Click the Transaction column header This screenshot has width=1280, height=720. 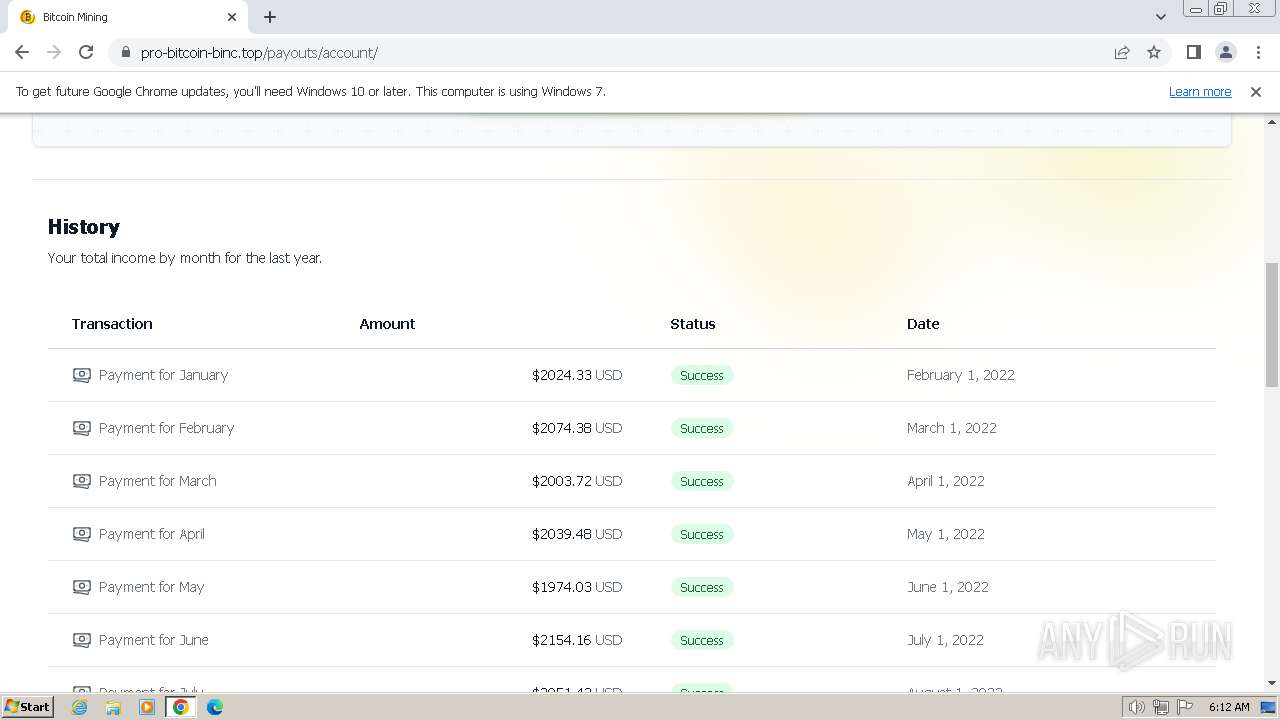(x=112, y=324)
